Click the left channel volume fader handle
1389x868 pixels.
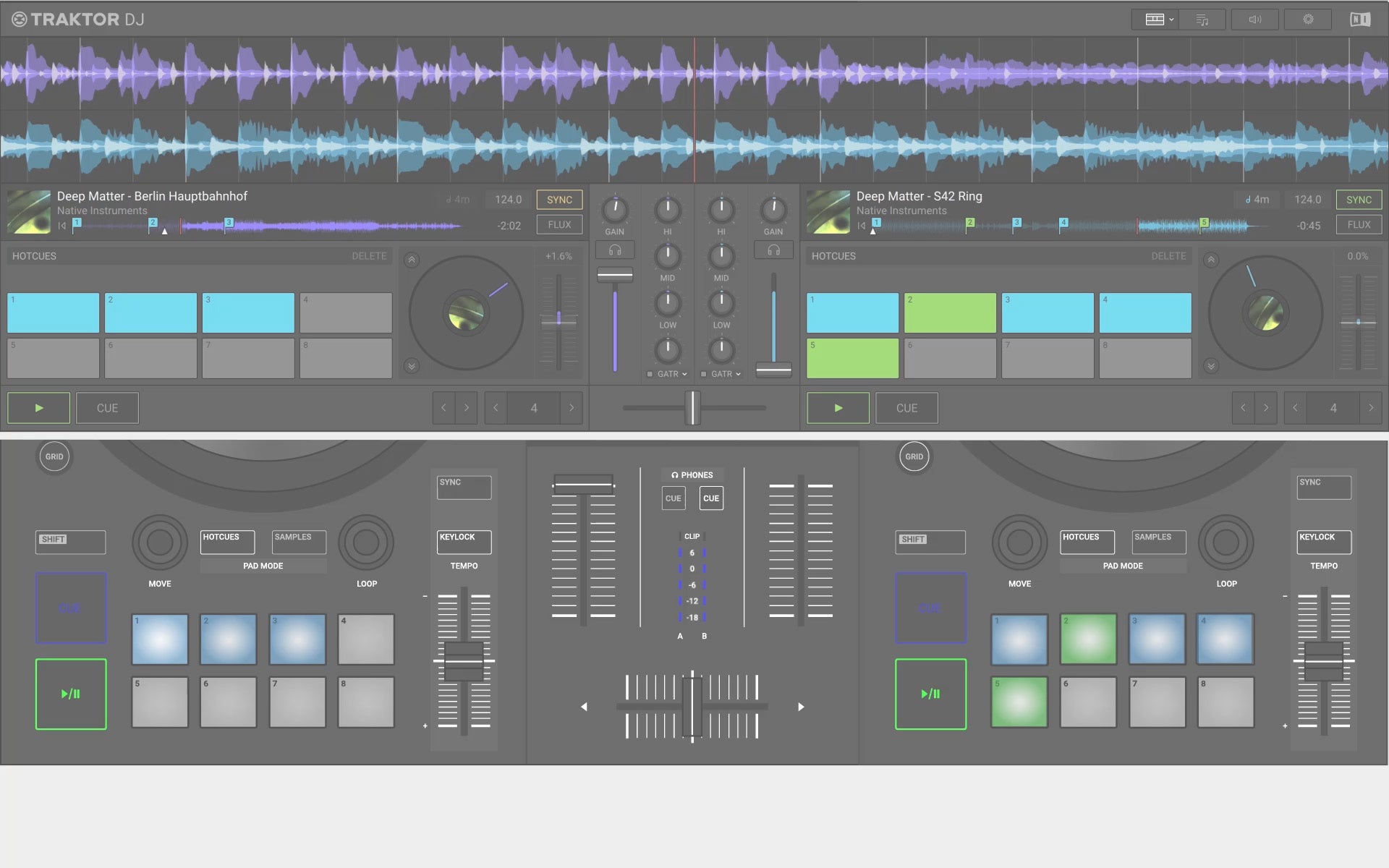(x=615, y=275)
